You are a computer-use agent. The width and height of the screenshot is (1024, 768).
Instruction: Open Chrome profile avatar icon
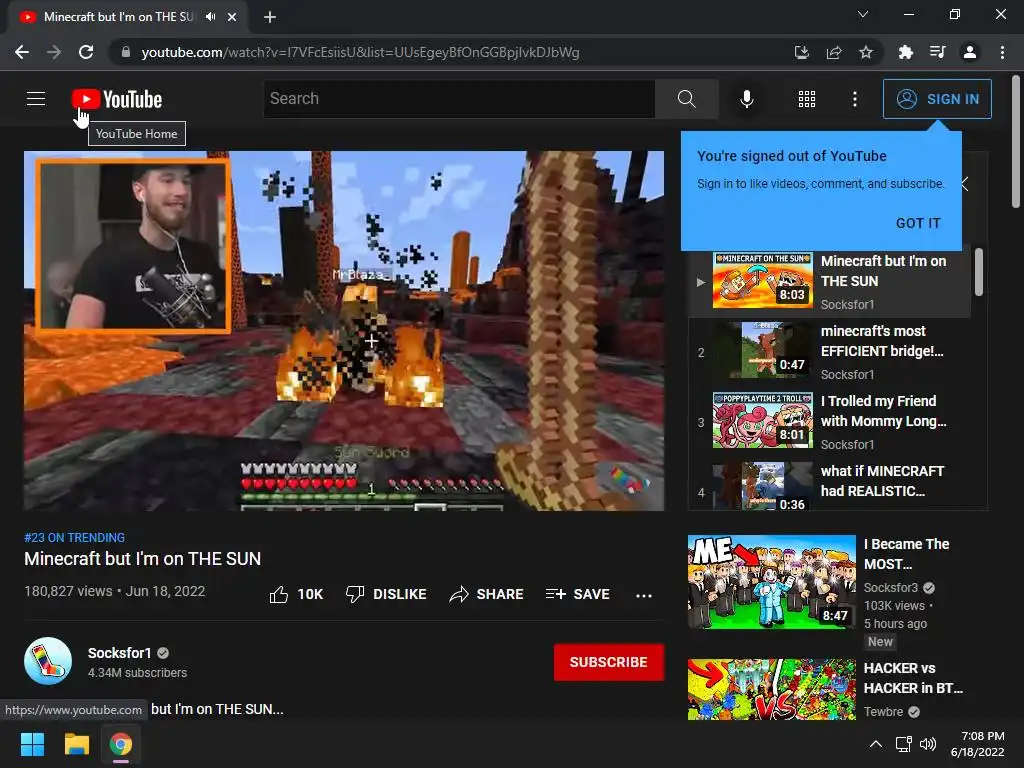click(x=970, y=52)
